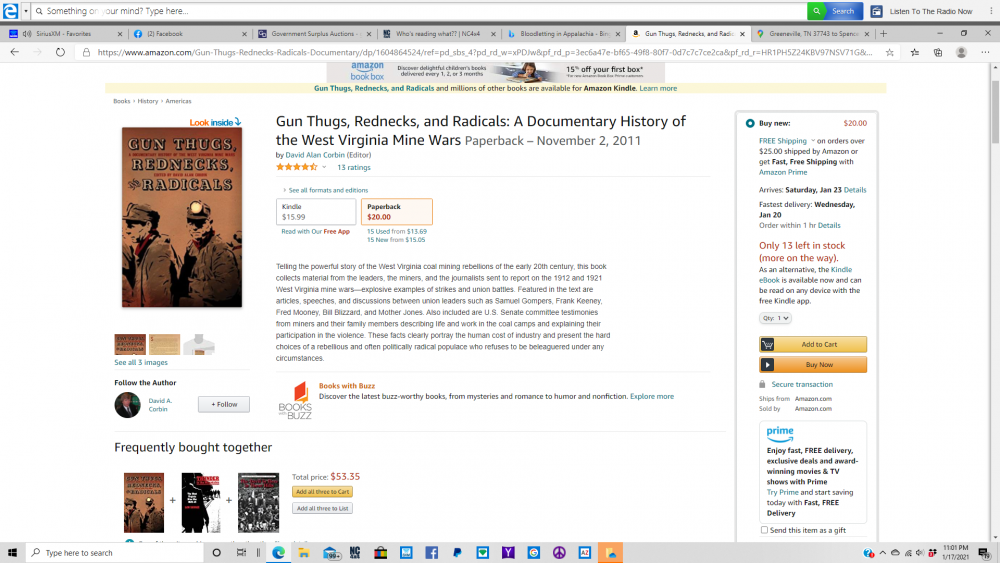Open Edge settings ellipsis menu
The width and height of the screenshot is (1000, 563).
tap(985, 52)
